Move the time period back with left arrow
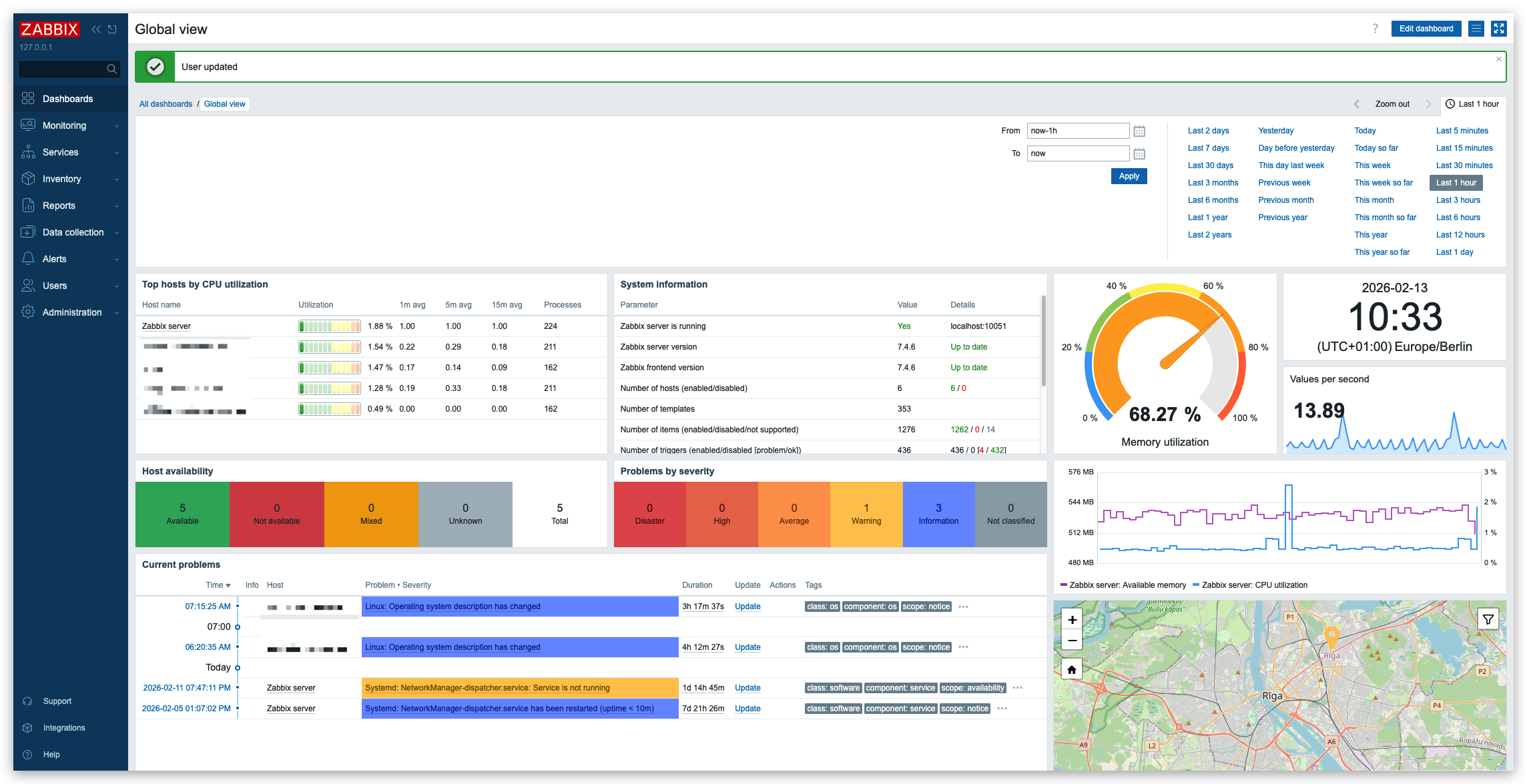This screenshot has width=1527, height=784. (x=1356, y=104)
